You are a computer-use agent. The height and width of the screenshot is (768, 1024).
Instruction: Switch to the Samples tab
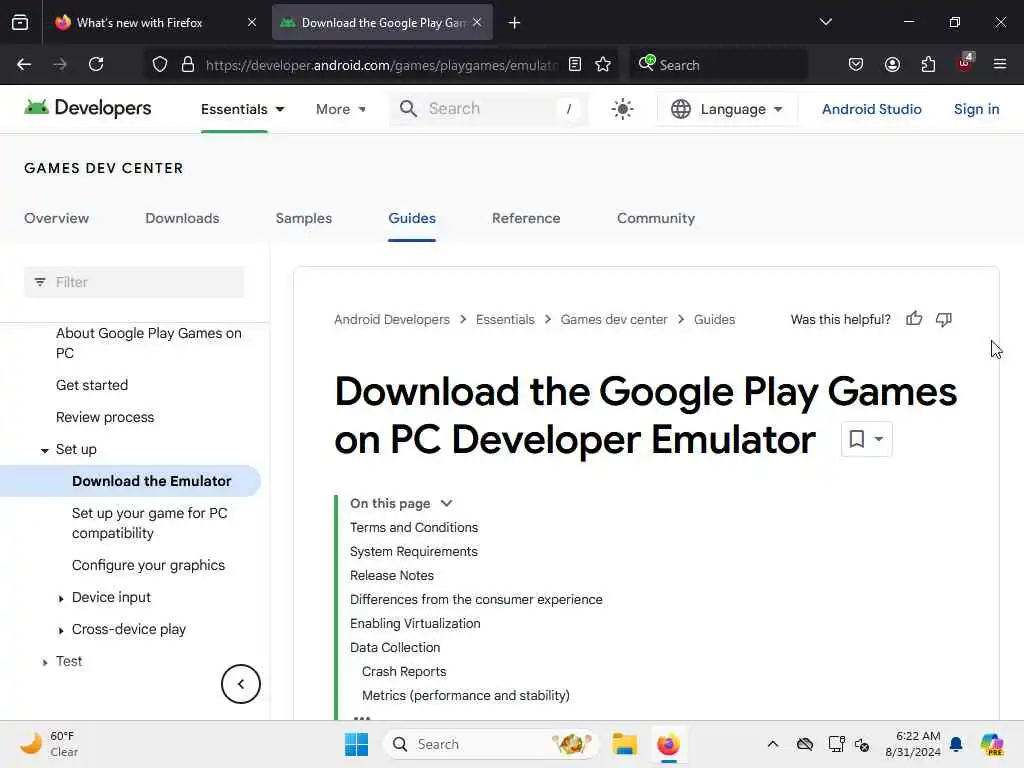point(304,218)
